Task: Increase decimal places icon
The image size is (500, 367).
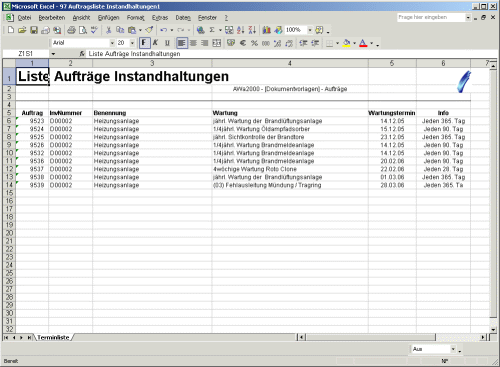Action: [x=277, y=43]
